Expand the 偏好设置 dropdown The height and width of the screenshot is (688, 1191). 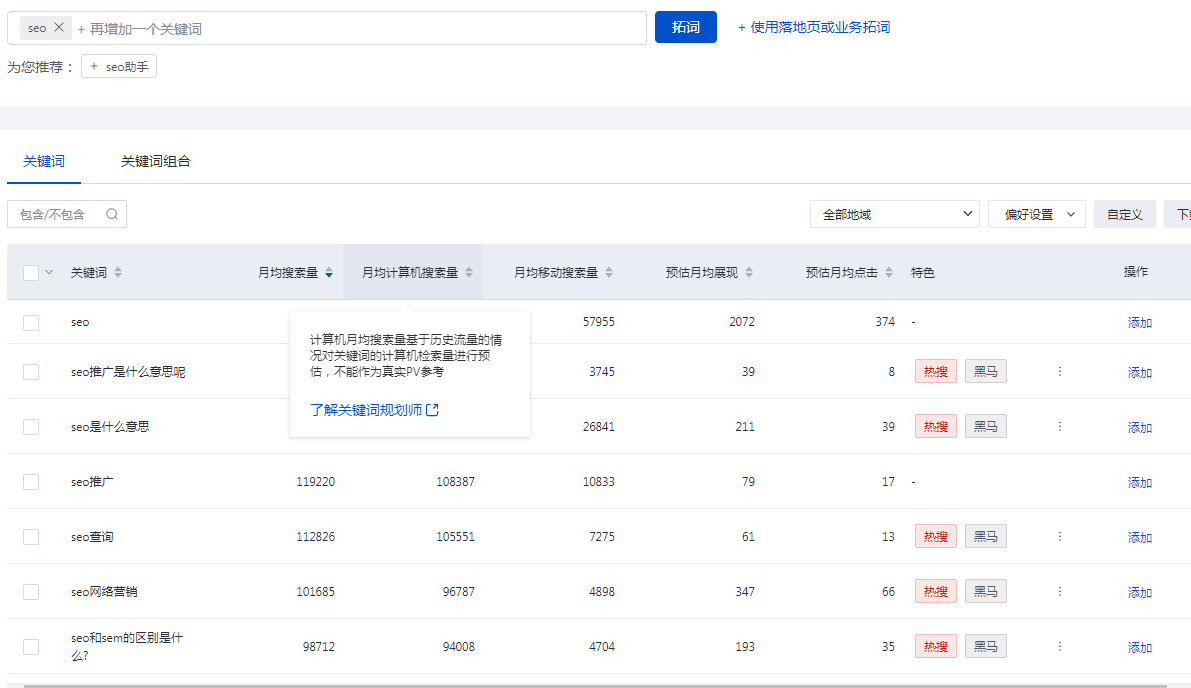pyautogui.click(x=1036, y=214)
